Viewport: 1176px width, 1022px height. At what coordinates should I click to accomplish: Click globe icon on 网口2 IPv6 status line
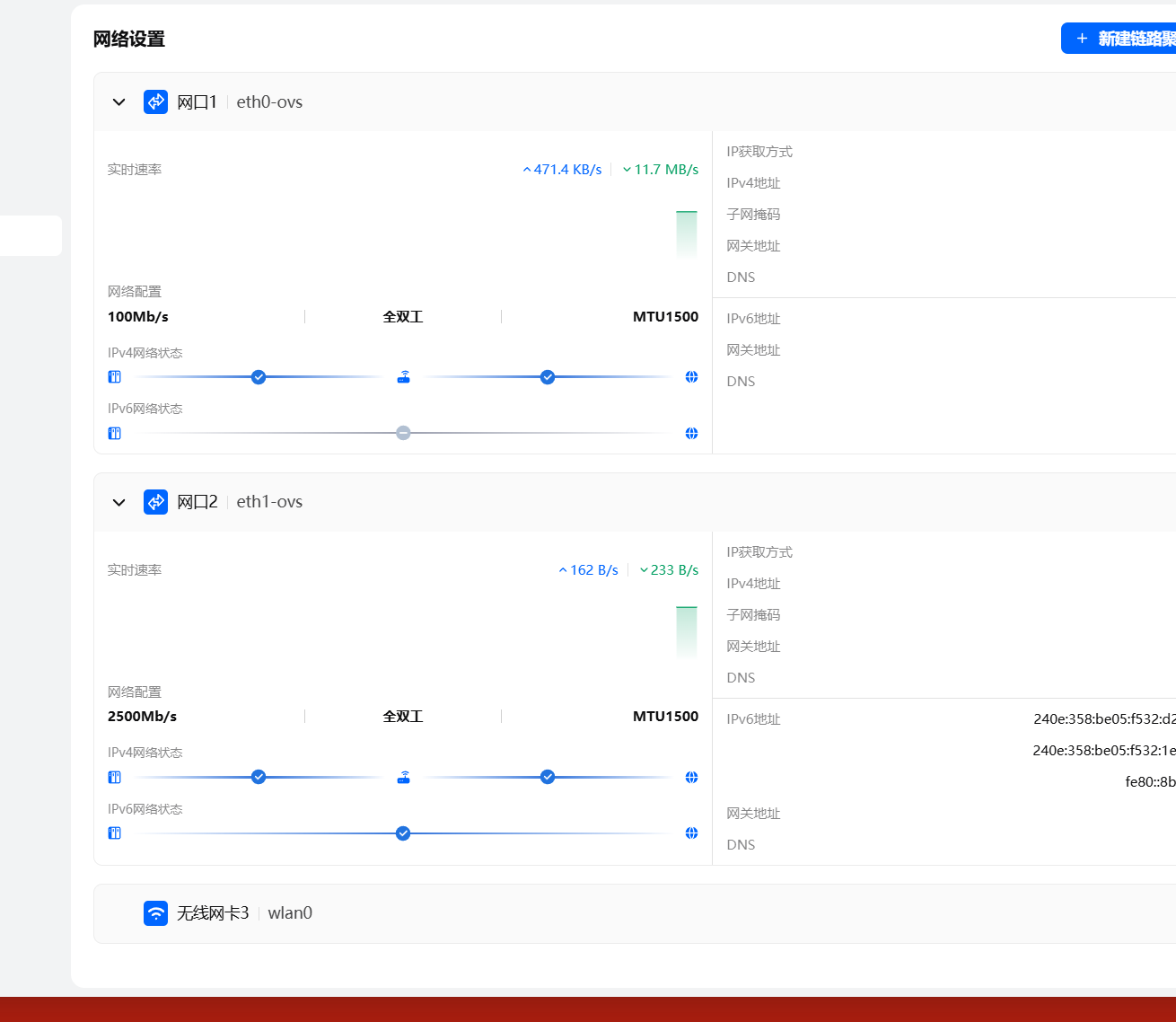pyautogui.click(x=691, y=833)
